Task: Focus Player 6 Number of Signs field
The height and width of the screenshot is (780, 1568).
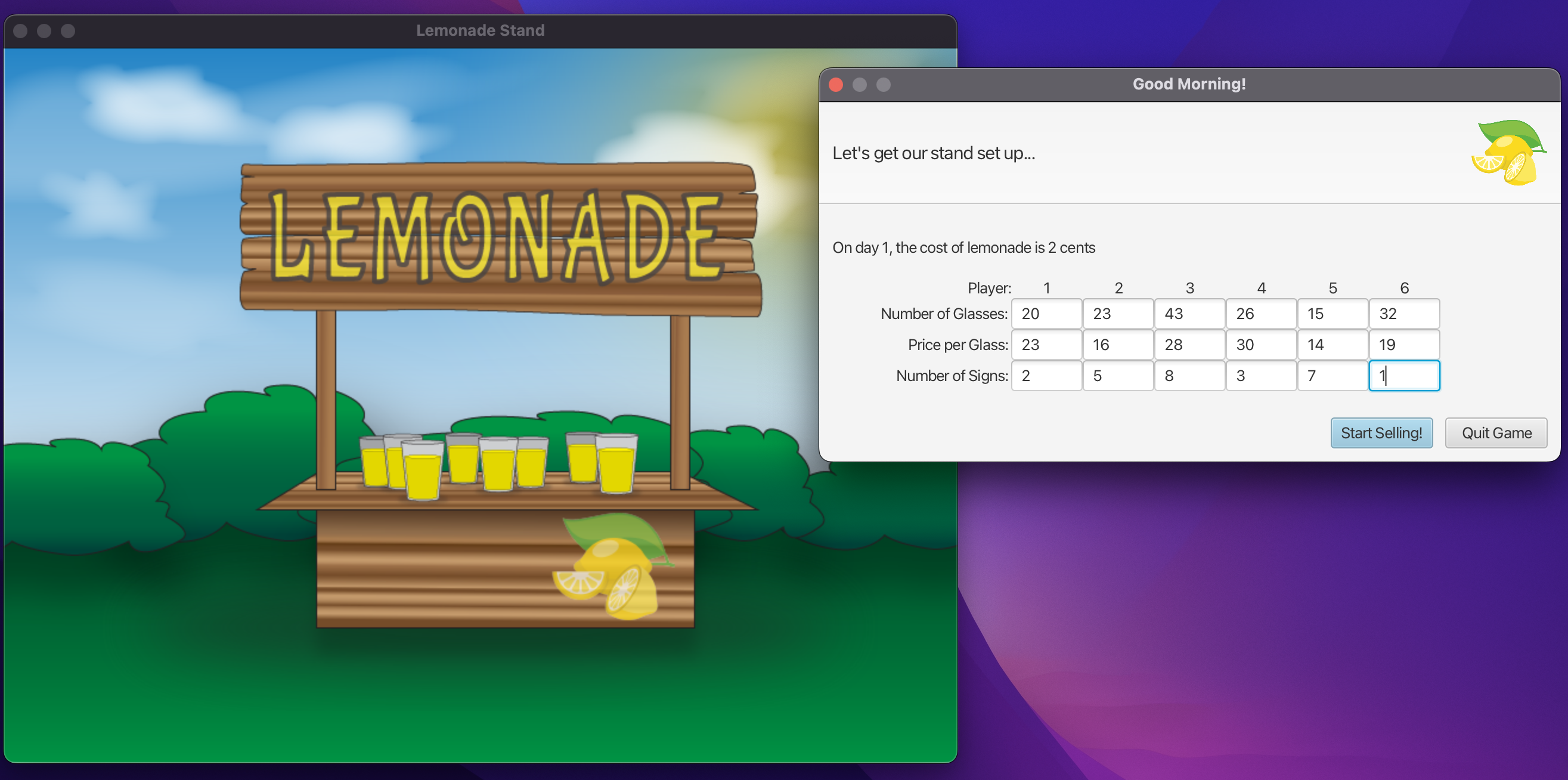Action: (x=1404, y=376)
